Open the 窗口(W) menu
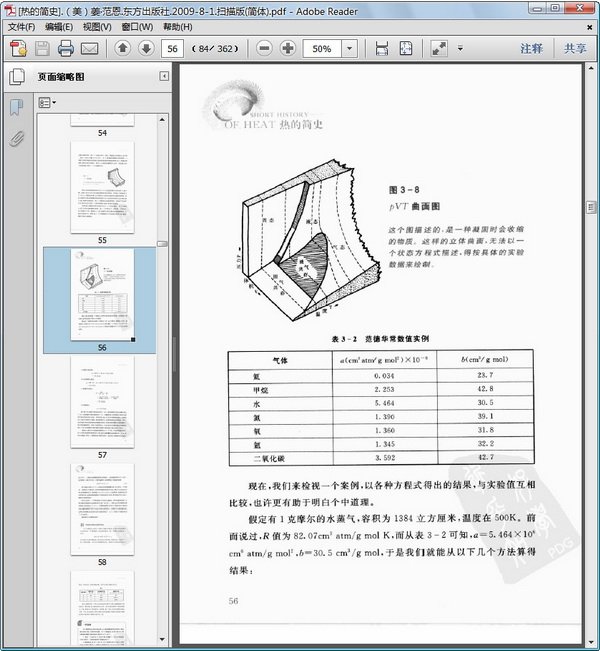 (x=137, y=27)
